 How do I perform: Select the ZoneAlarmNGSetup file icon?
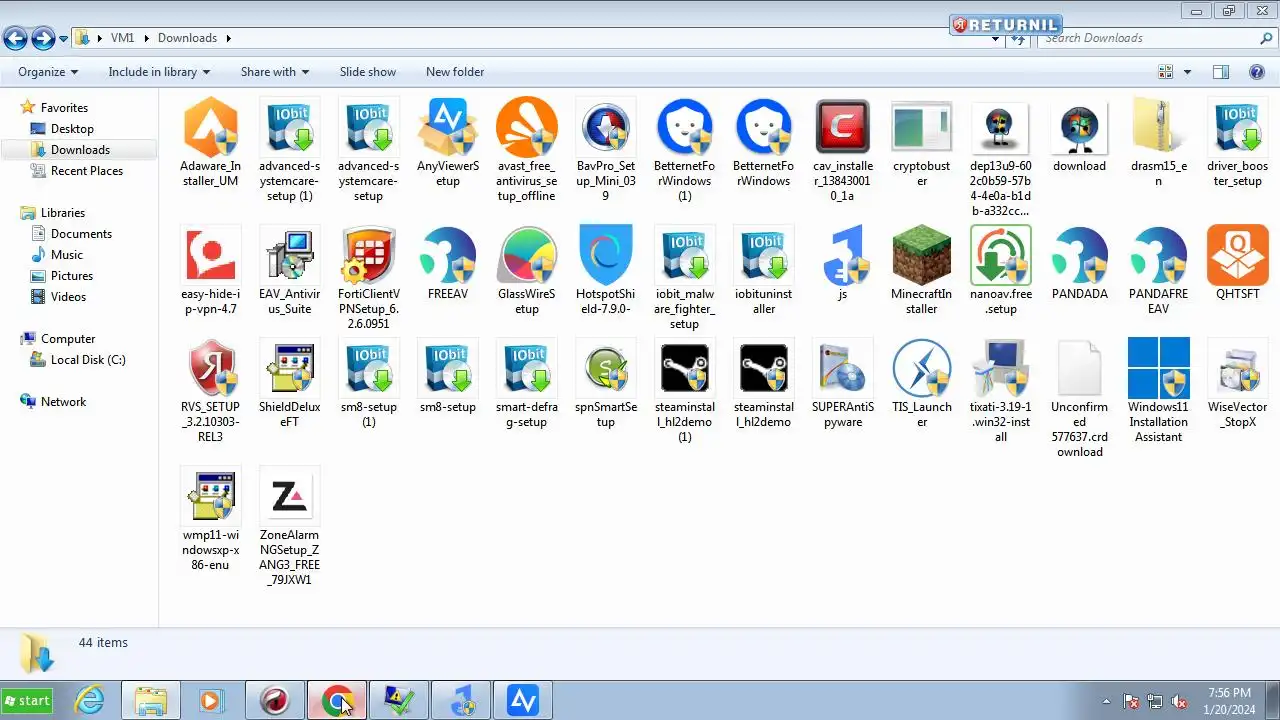click(x=290, y=497)
